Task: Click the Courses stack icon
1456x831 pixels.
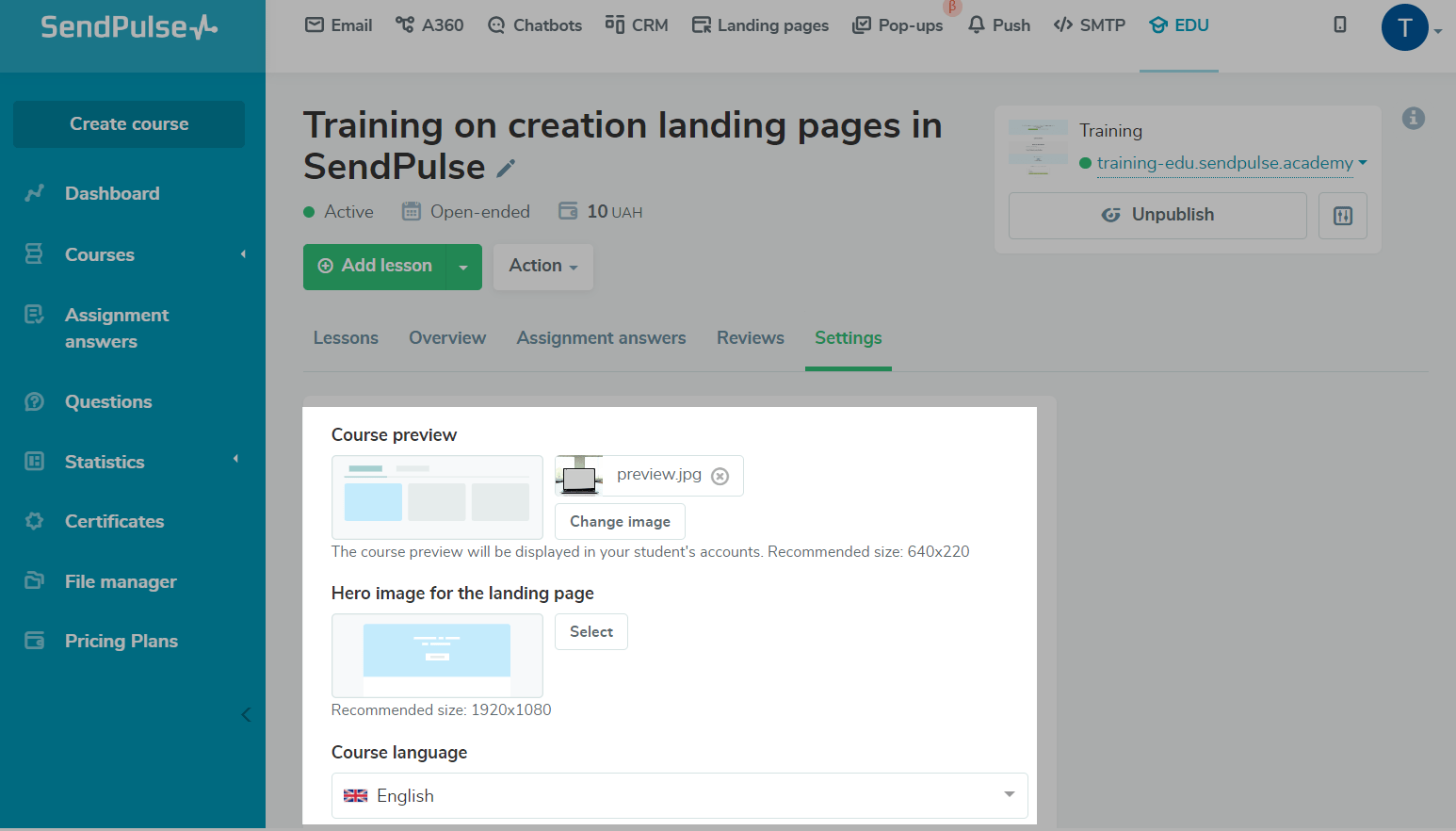Action: (34, 253)
